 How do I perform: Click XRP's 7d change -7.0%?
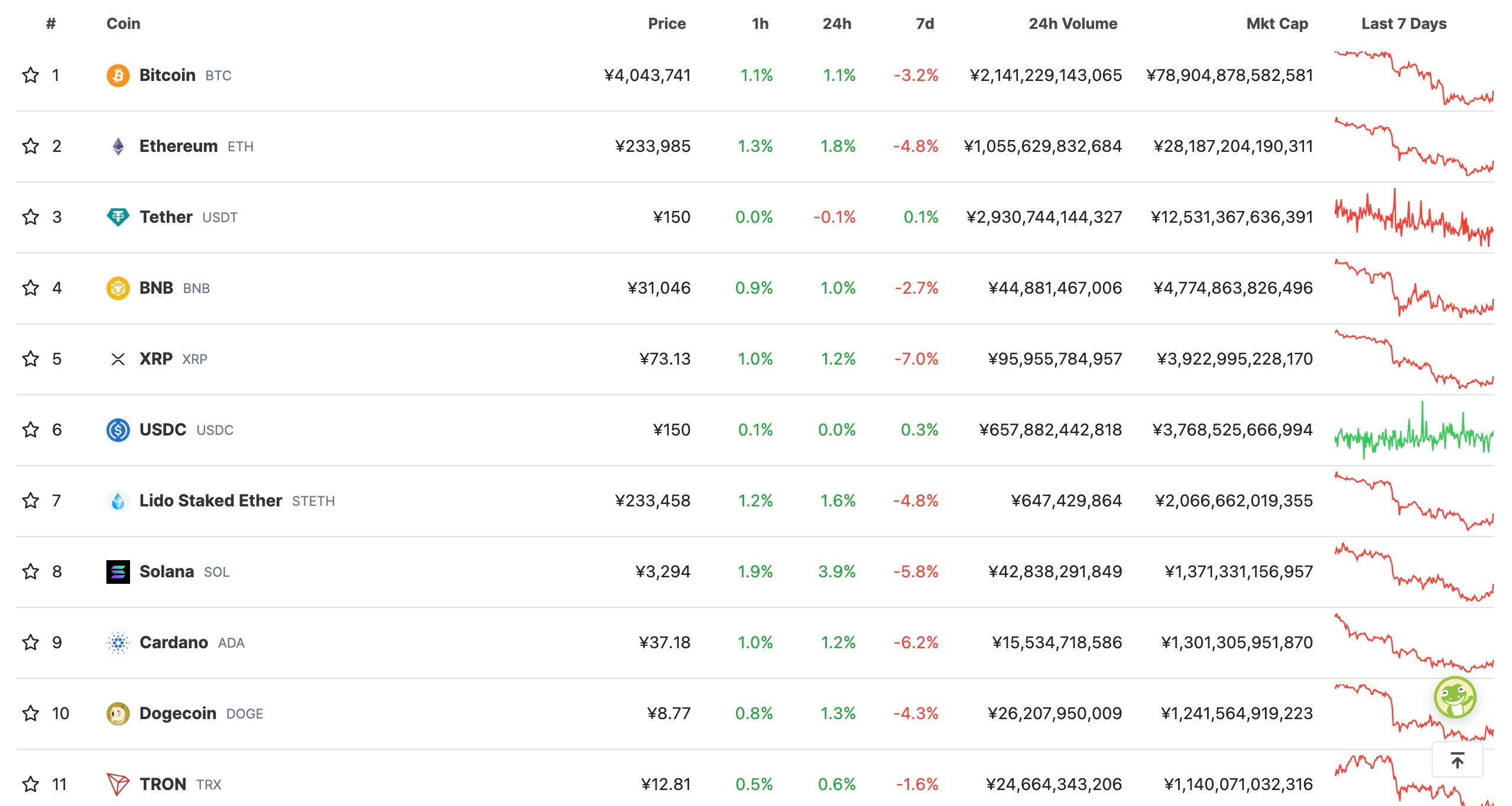916,359
